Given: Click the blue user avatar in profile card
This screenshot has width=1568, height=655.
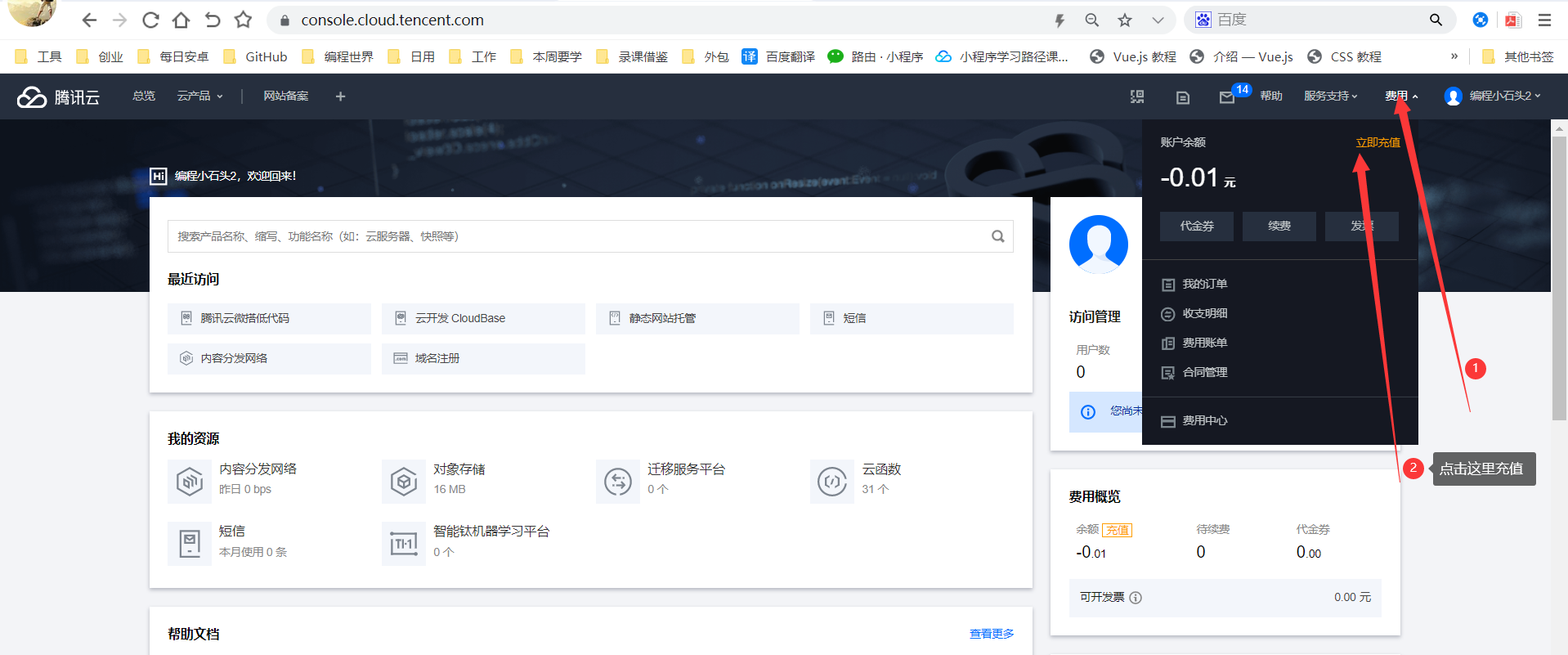Looking at the screenshot, I should coord(1098,245).
